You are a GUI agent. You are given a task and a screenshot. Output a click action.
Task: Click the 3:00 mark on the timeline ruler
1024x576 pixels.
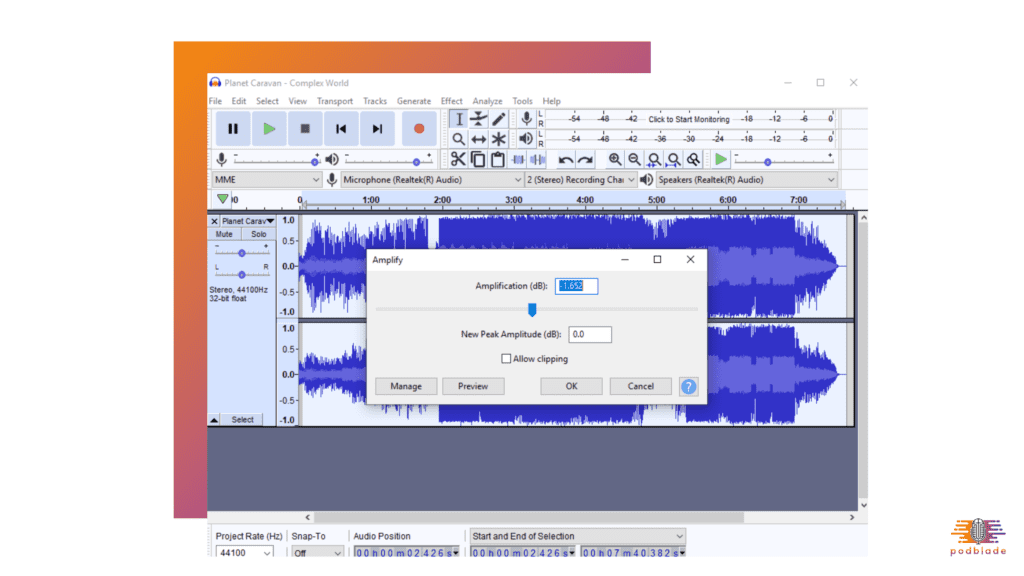pos(513,200)
